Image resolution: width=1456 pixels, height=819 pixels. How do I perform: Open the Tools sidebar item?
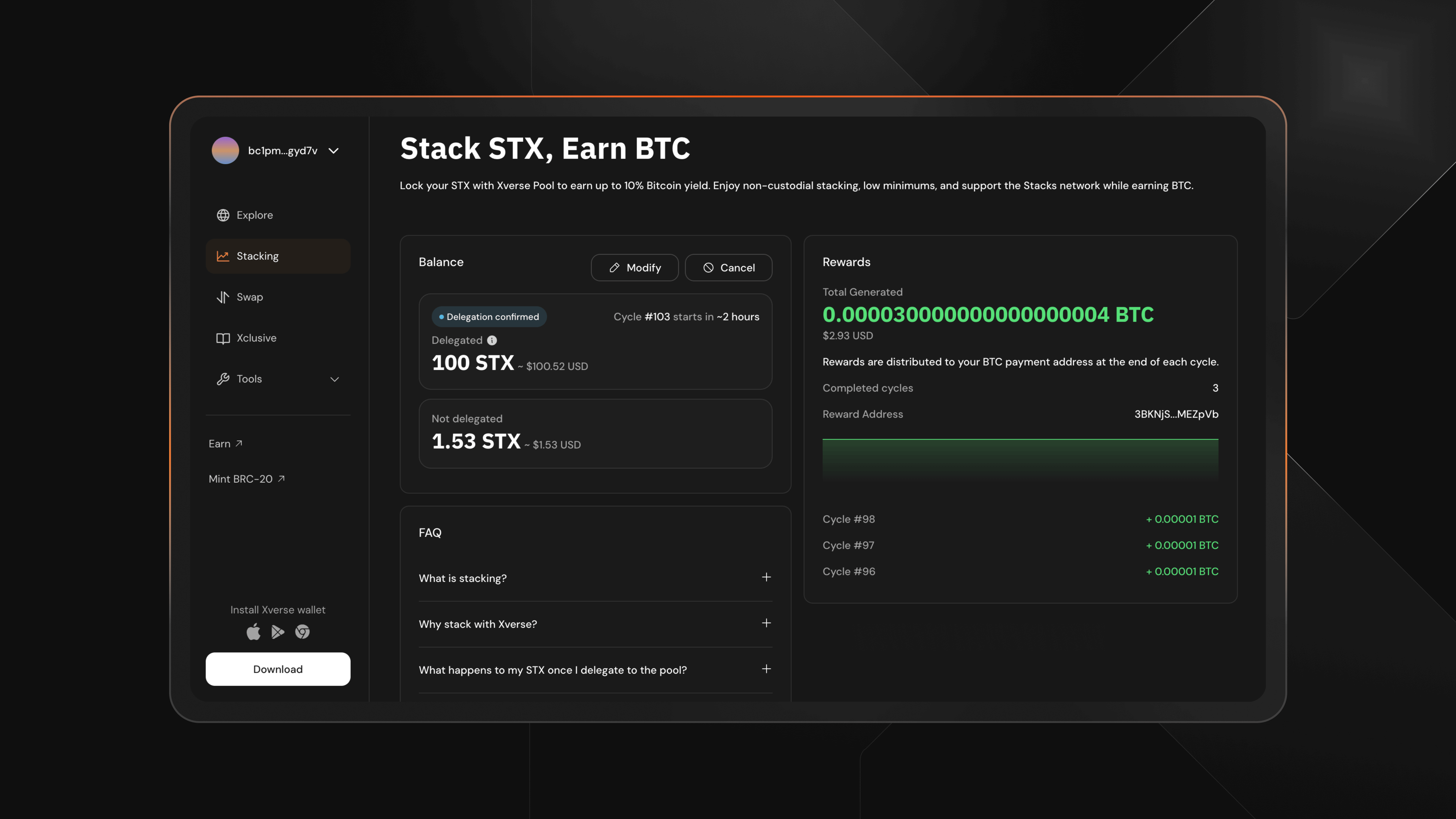[x=278, y=379]
